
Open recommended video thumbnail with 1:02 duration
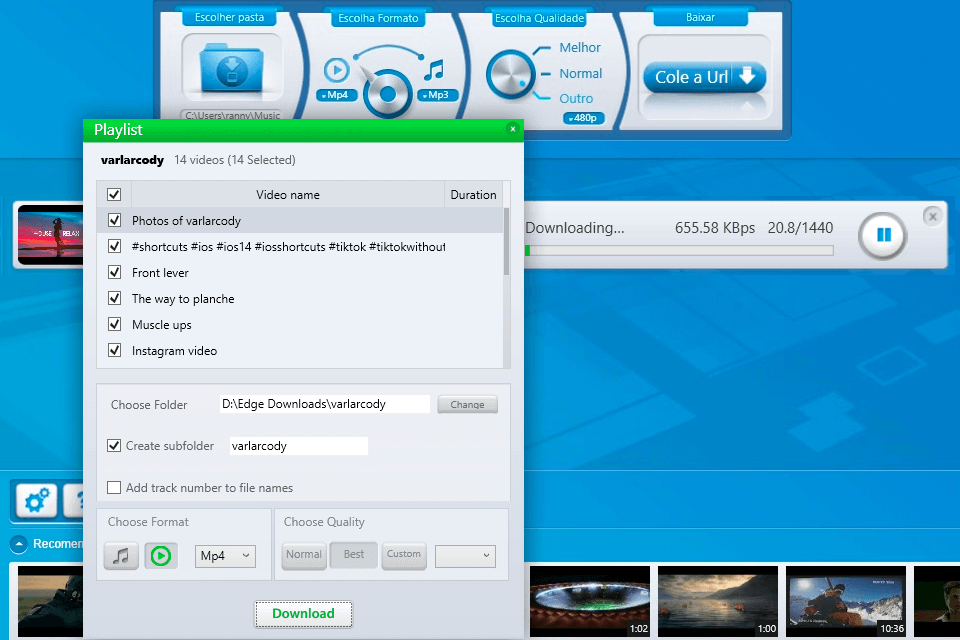pyautogui.click(x=590, y=601)
